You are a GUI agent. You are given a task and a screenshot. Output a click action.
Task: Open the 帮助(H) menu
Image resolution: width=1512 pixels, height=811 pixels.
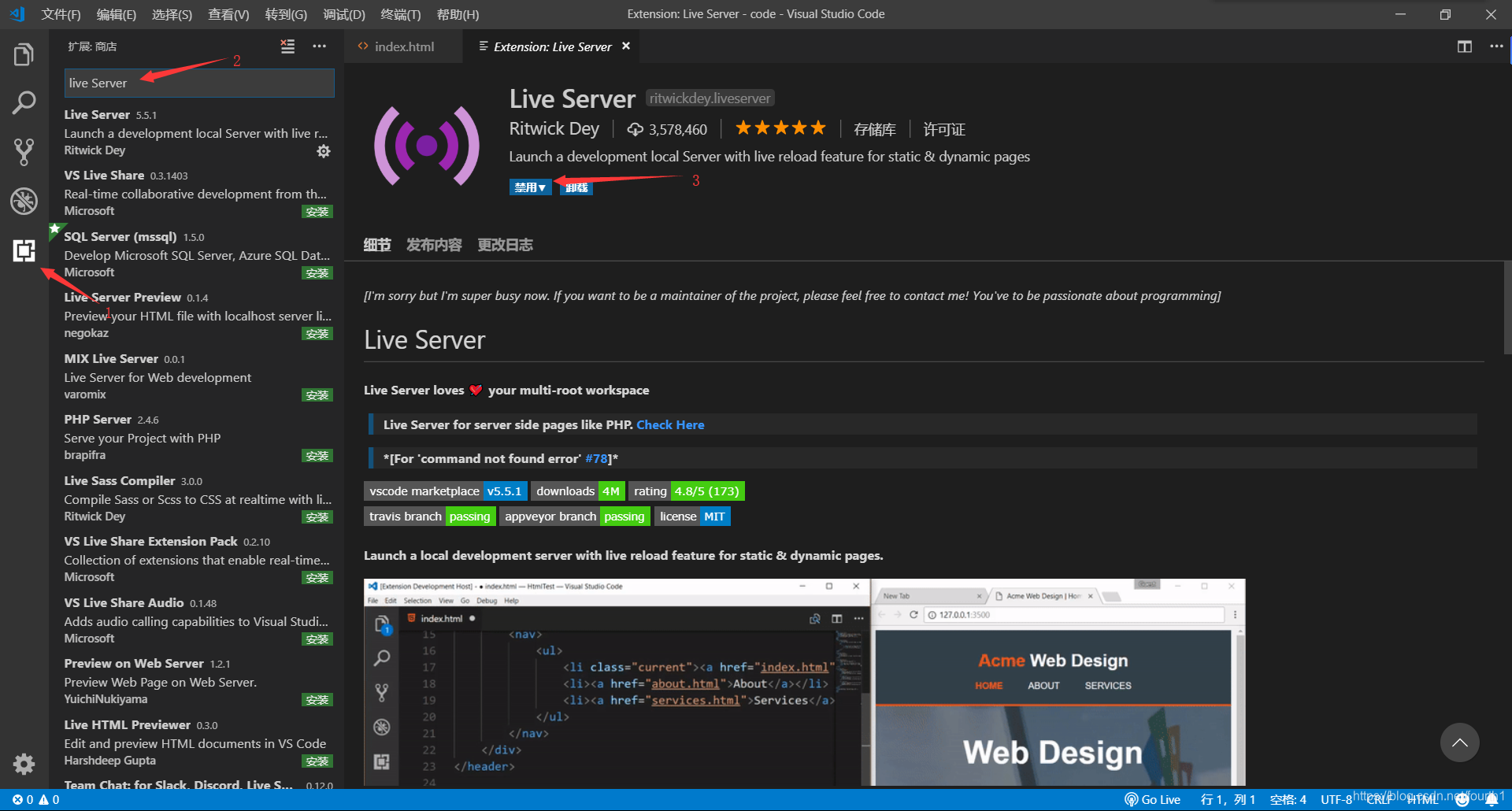coord(458,14)
